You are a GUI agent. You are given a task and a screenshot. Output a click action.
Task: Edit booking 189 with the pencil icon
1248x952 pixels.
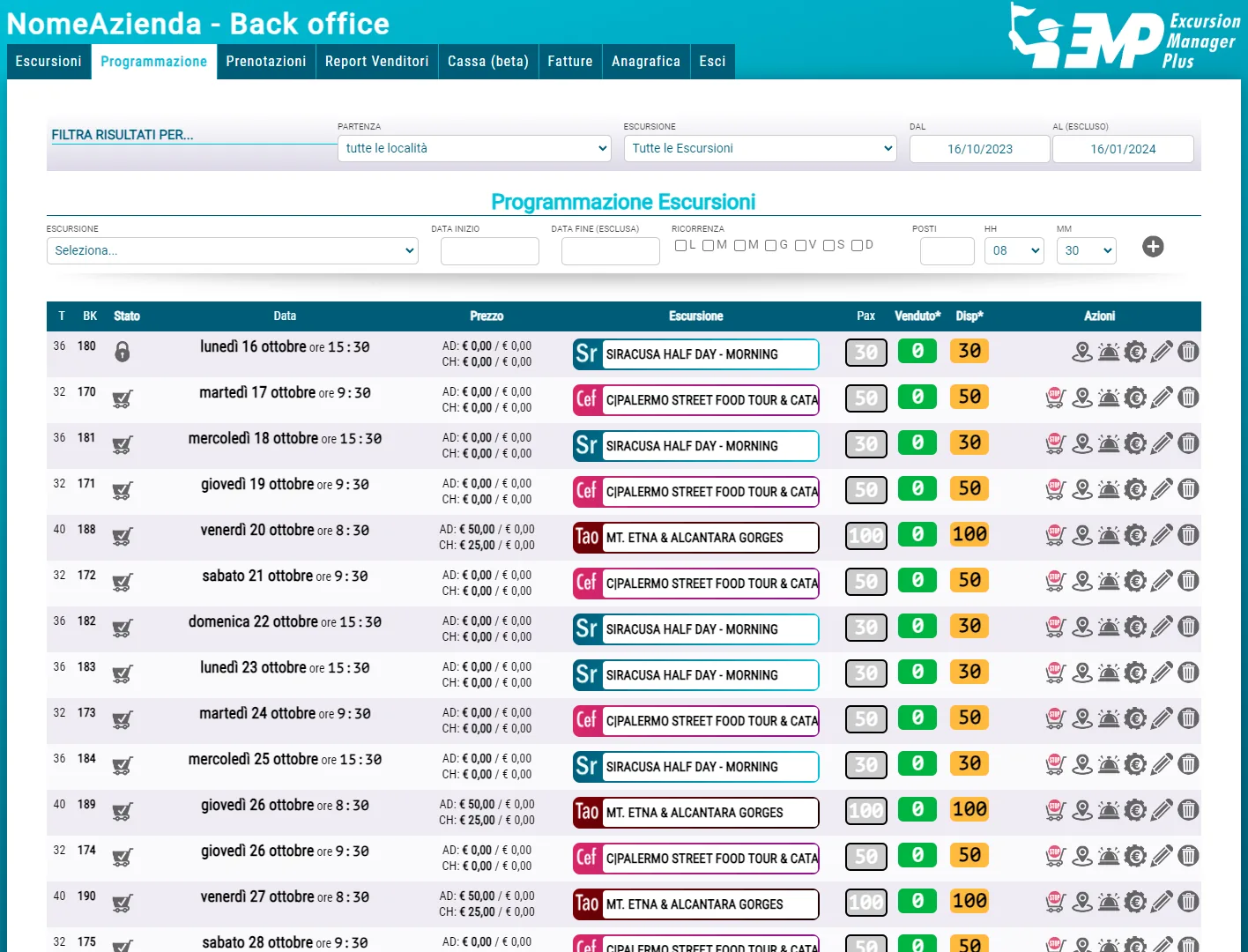tap(1162, 810)
